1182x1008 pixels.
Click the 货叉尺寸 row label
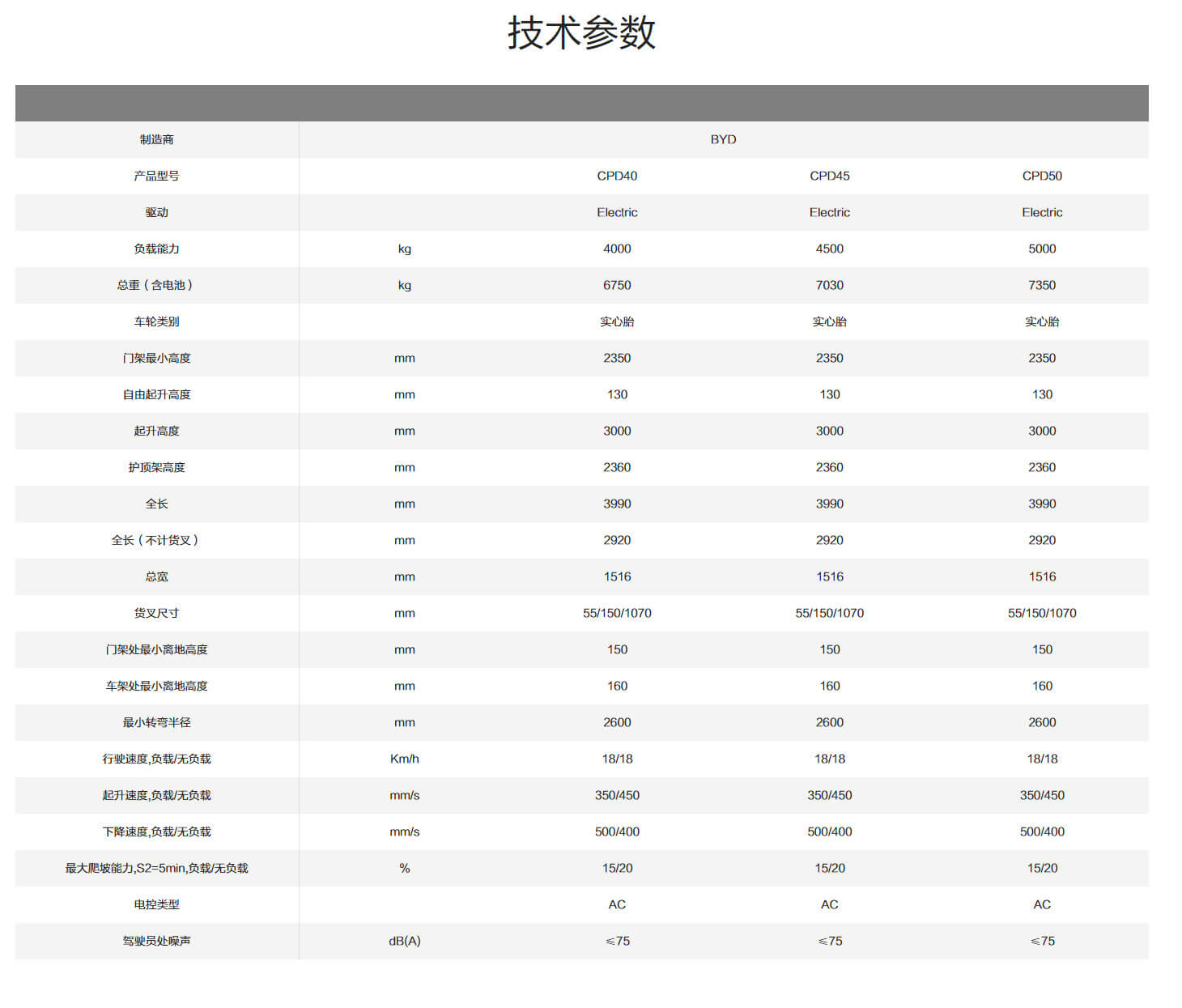[x=156, y=613]
